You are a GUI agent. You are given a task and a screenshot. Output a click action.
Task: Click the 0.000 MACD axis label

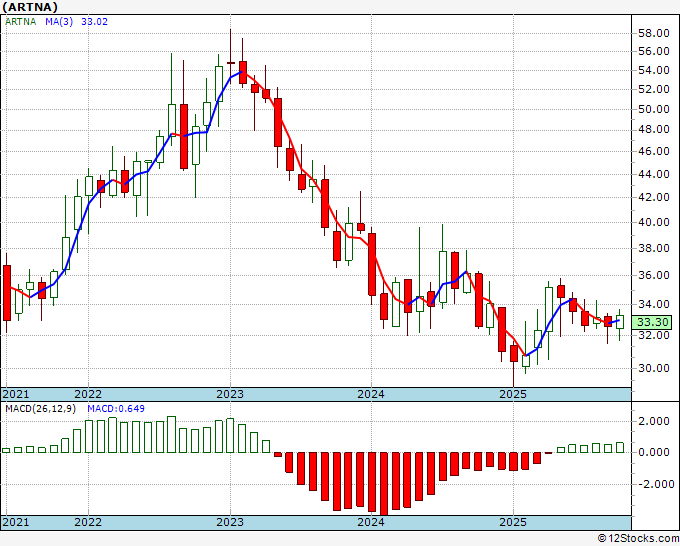click(654, 452)
